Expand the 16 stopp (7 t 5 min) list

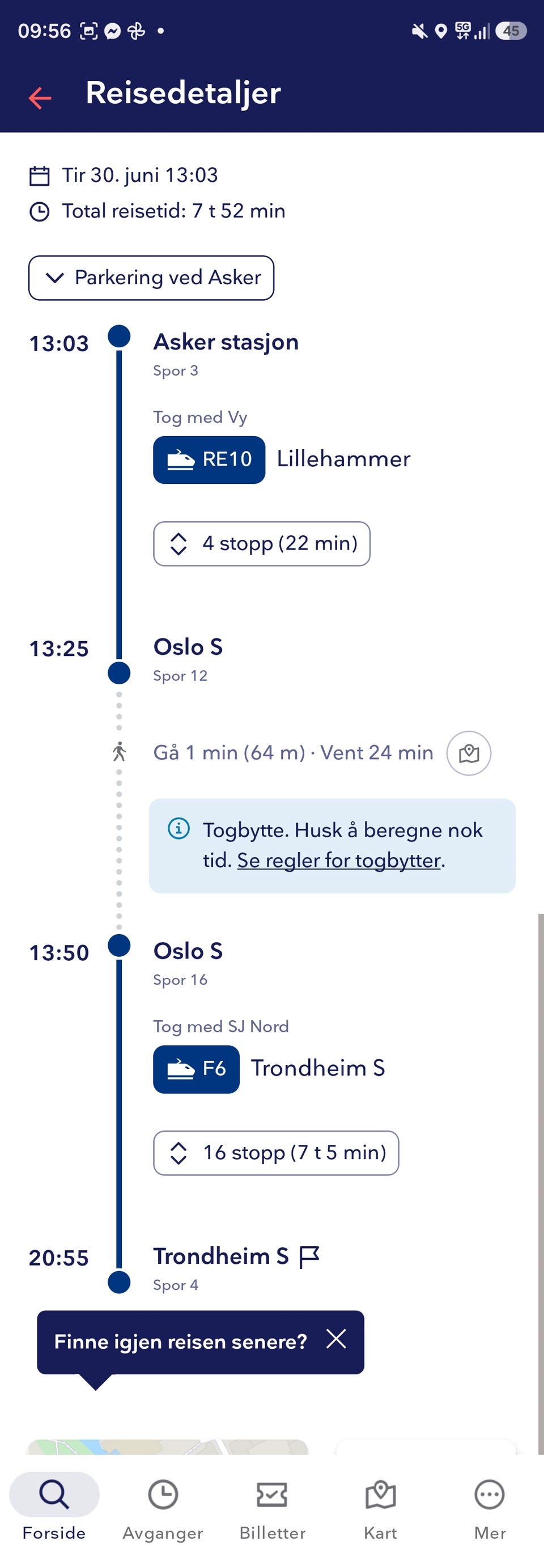click(276, 1153)
